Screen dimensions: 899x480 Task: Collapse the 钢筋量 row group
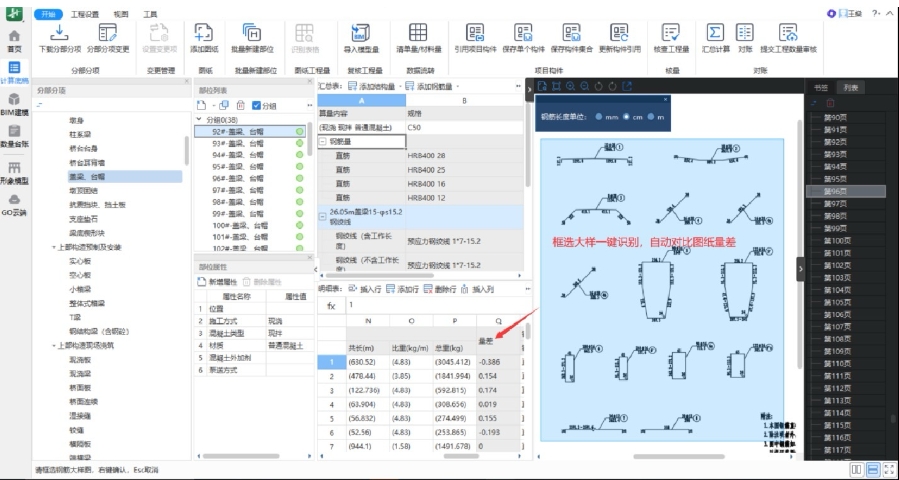(323, 142)
